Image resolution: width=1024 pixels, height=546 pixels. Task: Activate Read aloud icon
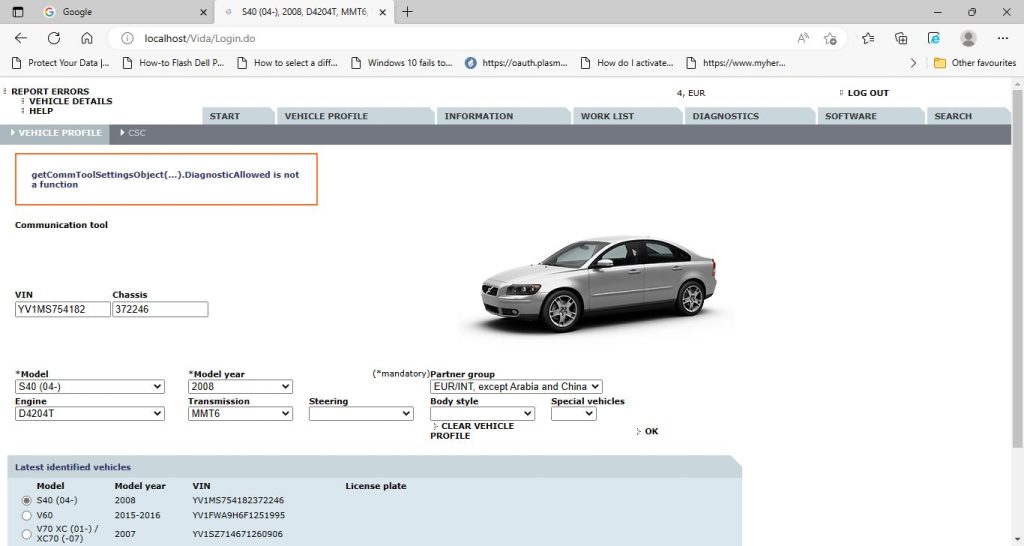tap(803, 39)
